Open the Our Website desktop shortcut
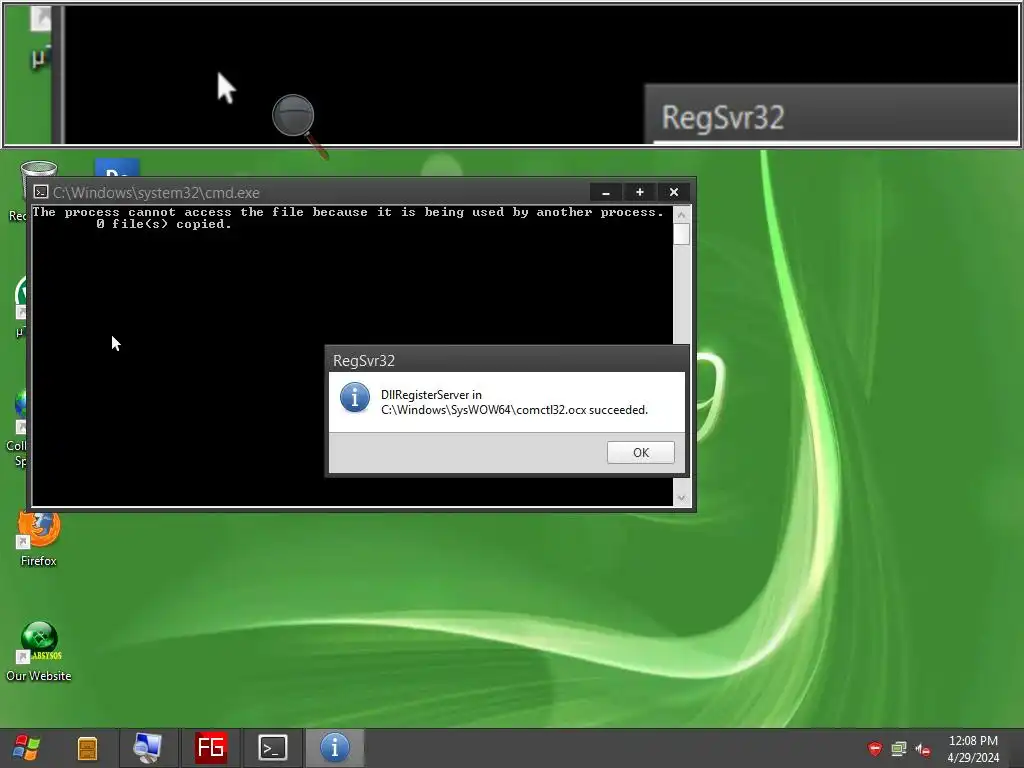Image resolution: width=1024 pixels, height=768 pixels. coord(39,652)
